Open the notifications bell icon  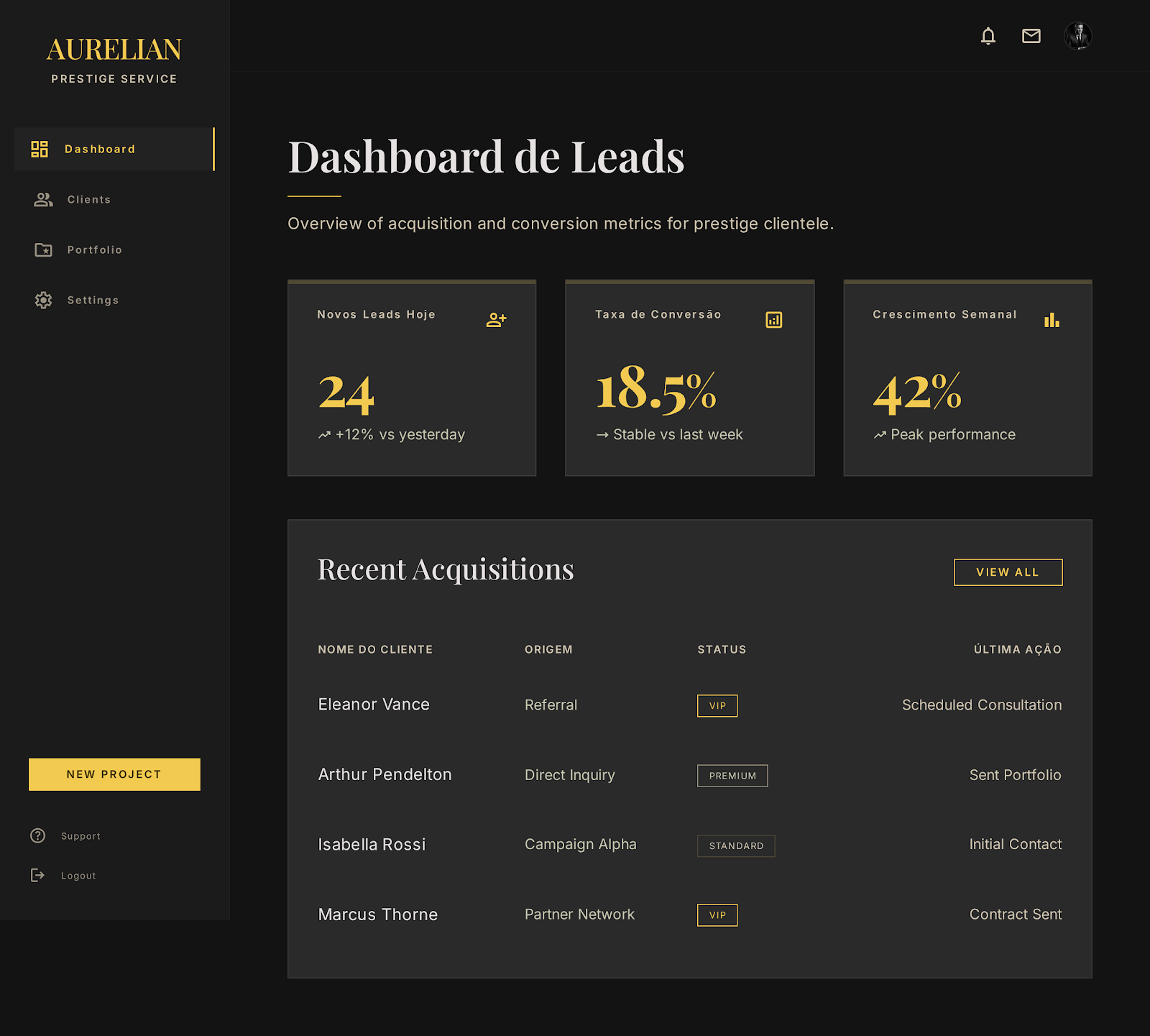click(x=988, y=36)
